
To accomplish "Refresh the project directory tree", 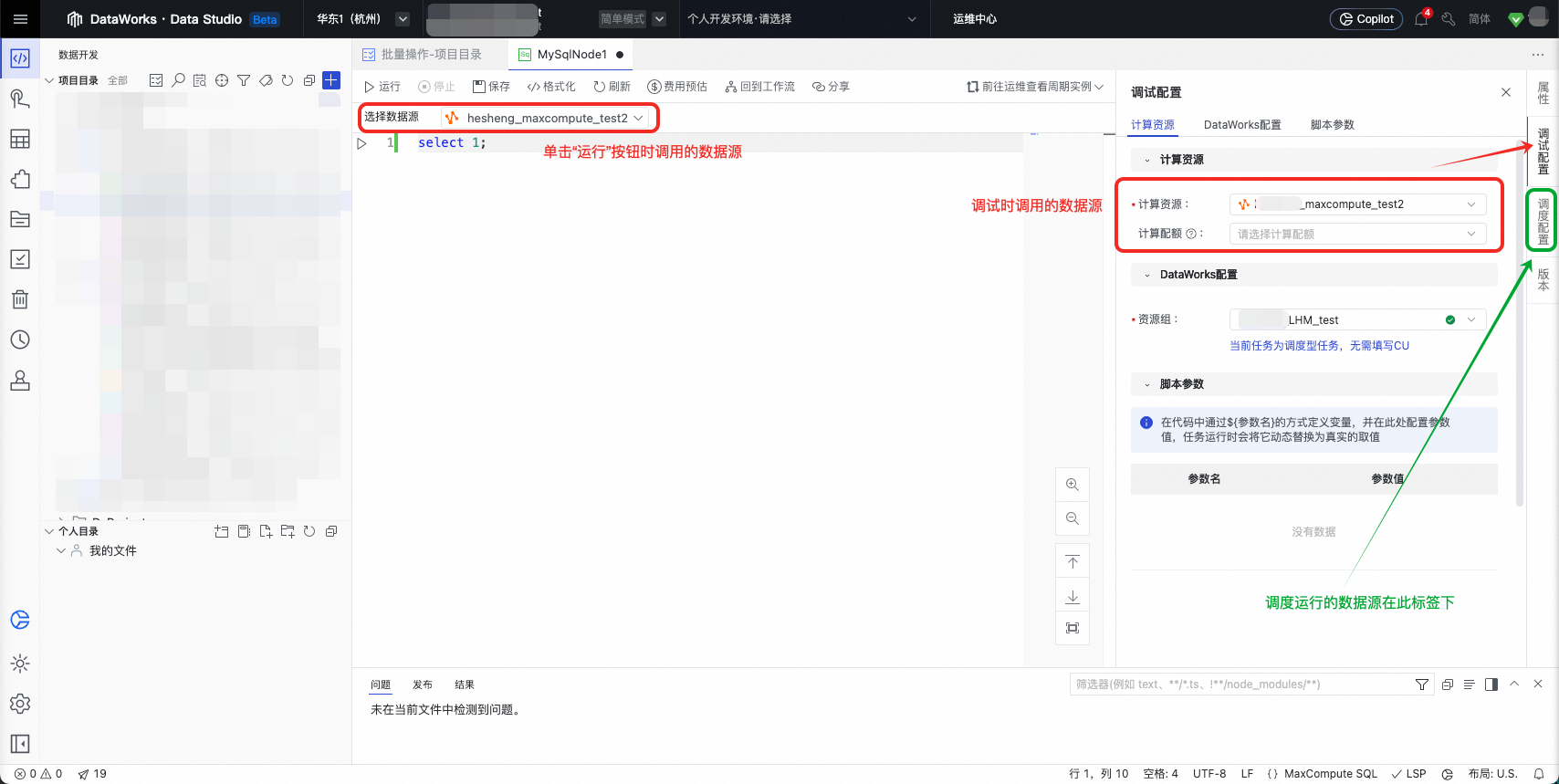I will click(288, 80).
